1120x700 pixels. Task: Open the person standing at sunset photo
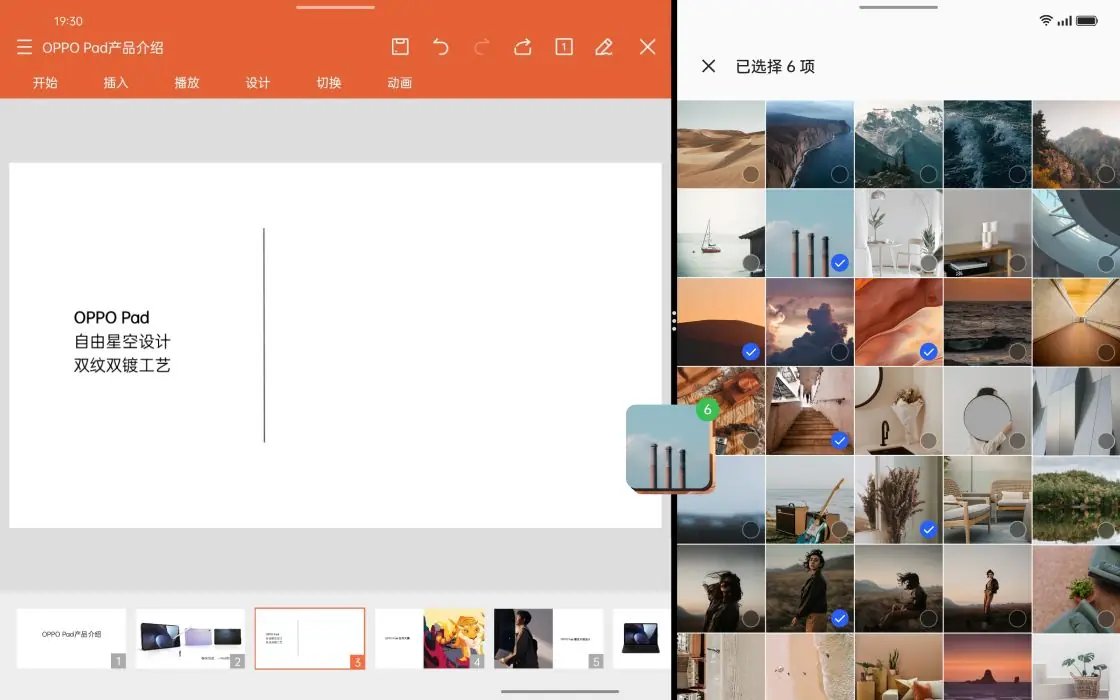[987, 589]
